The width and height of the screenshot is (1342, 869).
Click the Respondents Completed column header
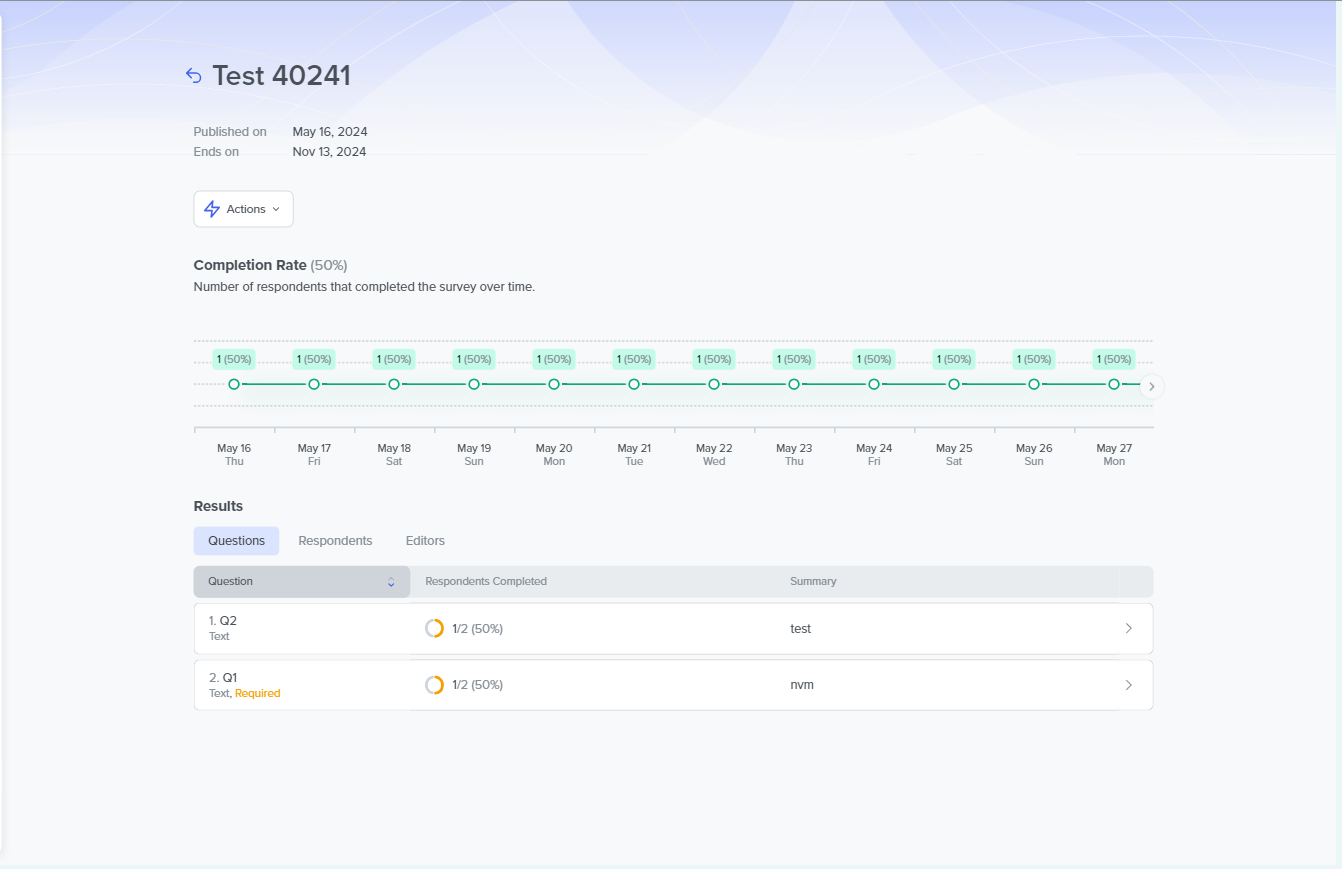click(x=486, y=582)
